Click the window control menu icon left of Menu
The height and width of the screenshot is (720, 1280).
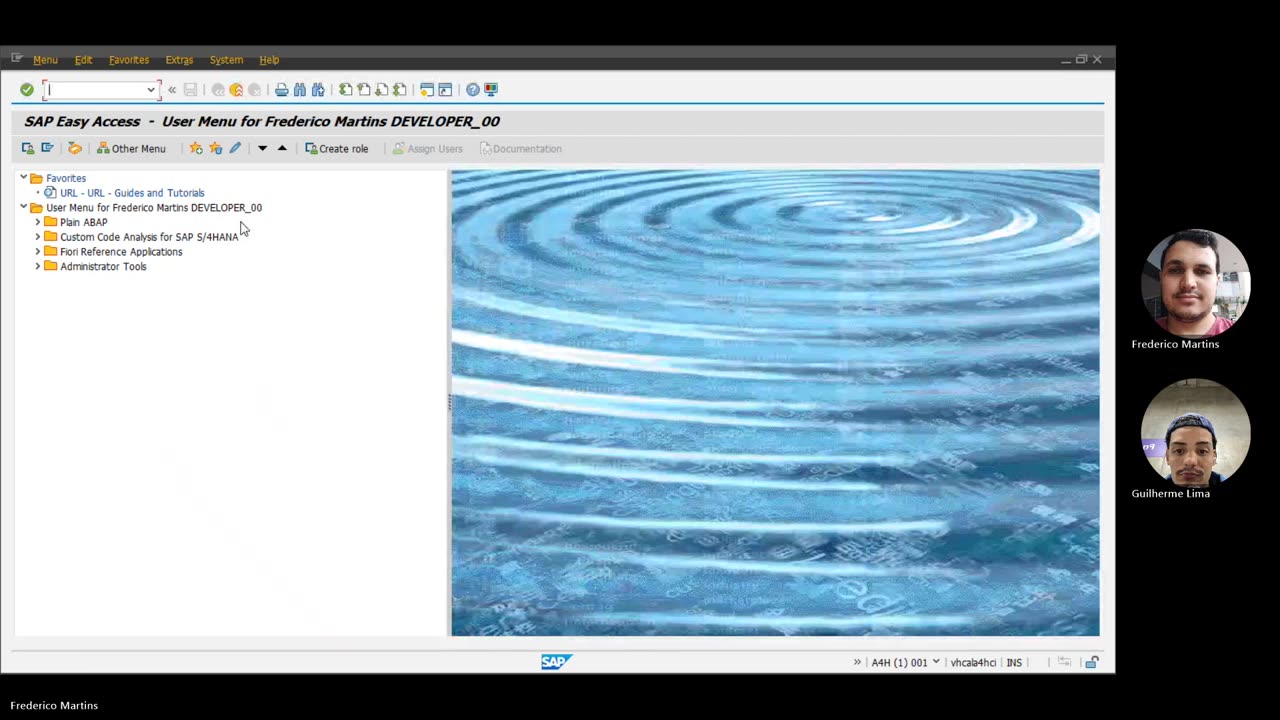[x=17, y=59]
